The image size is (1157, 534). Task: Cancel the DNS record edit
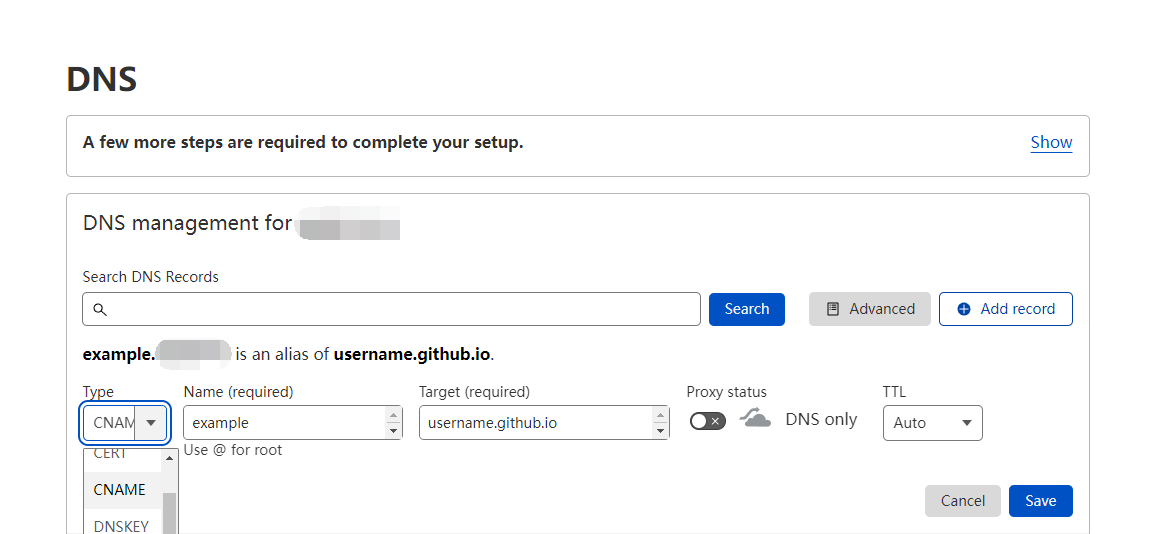(x=963, y=501)
